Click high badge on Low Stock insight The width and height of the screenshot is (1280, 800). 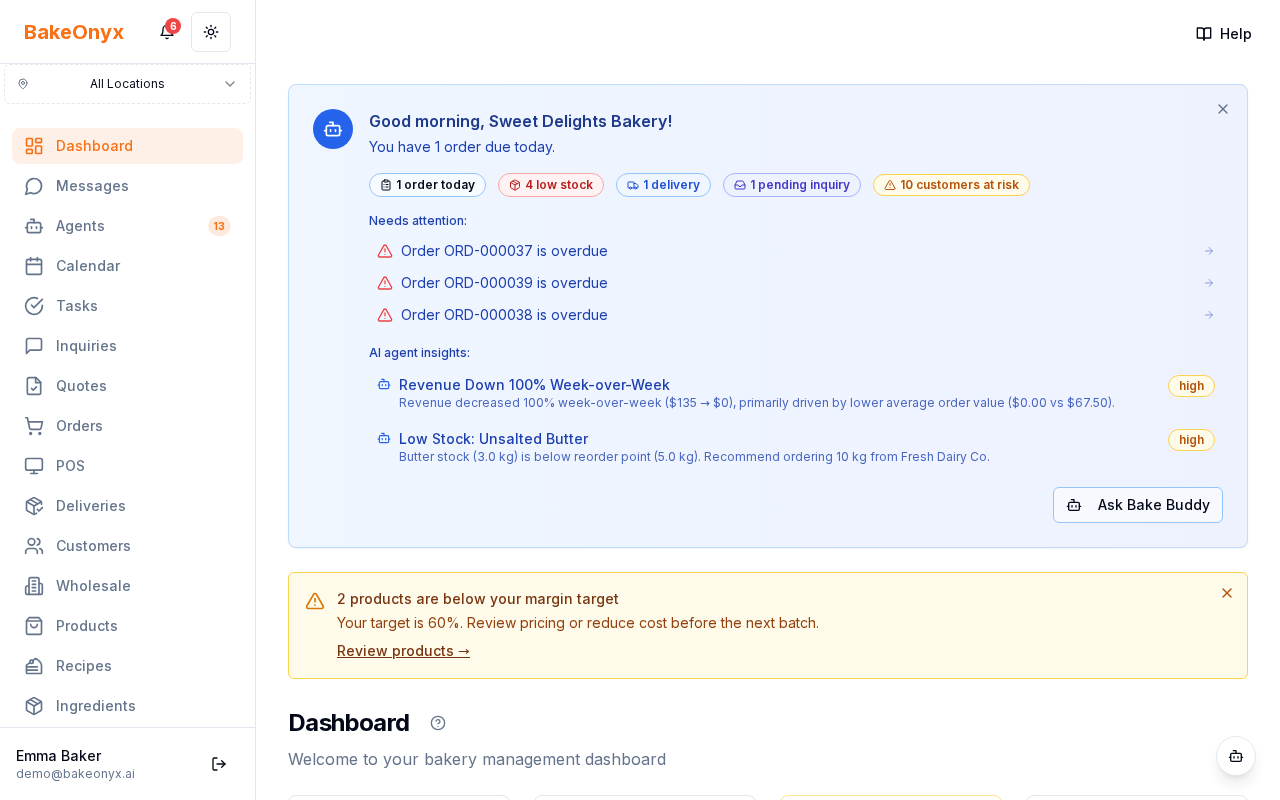pos(1191,440)
